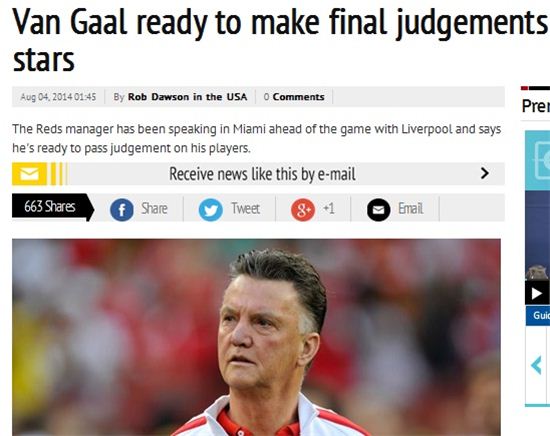Expand the newsletter signup arrow chevron
This screenshot has width=550, height=436.
click(485, 173)
